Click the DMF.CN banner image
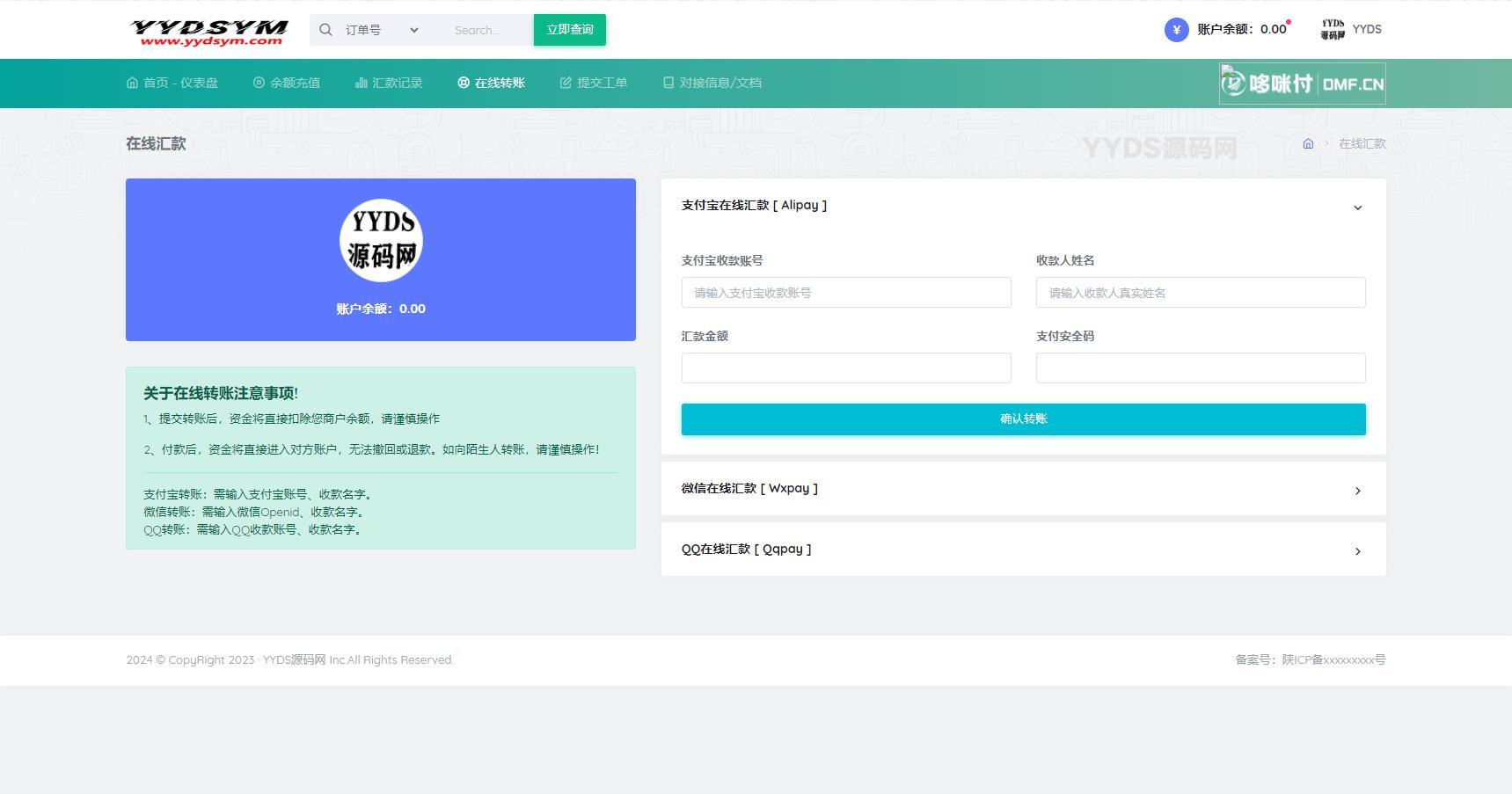Viewport: 1512px width, 794px height. tap(1302, 84)
